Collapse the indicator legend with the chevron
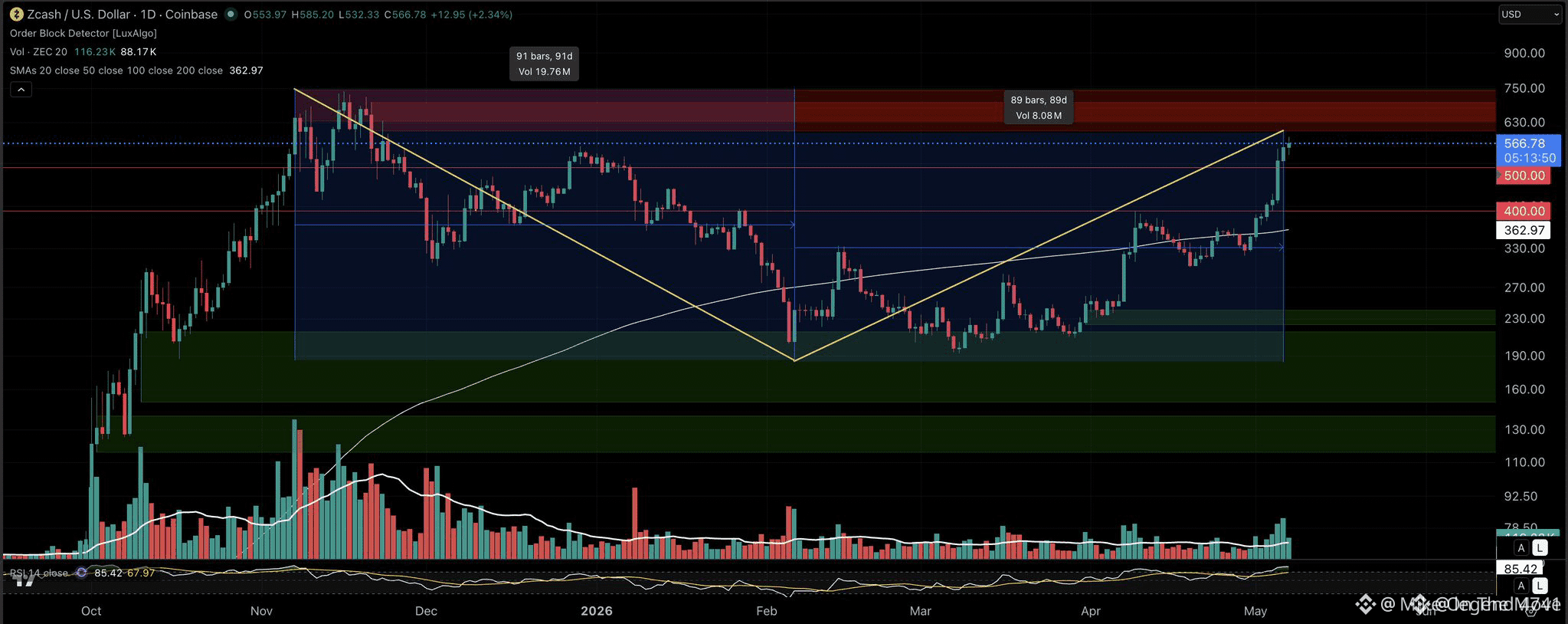Screen dimensions: 1568x624 point(21,90)
